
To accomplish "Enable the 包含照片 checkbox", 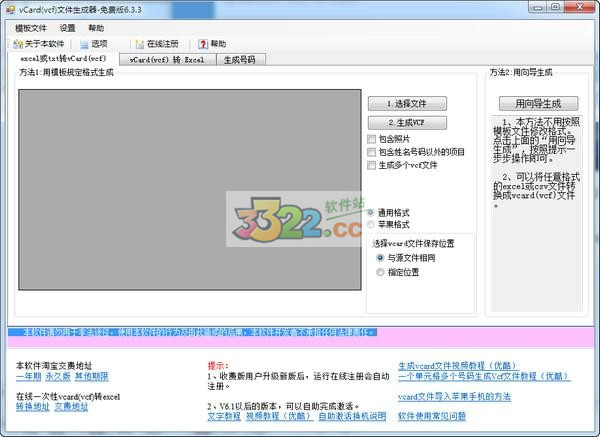I will pyautogui.click(x=371, y=139).
